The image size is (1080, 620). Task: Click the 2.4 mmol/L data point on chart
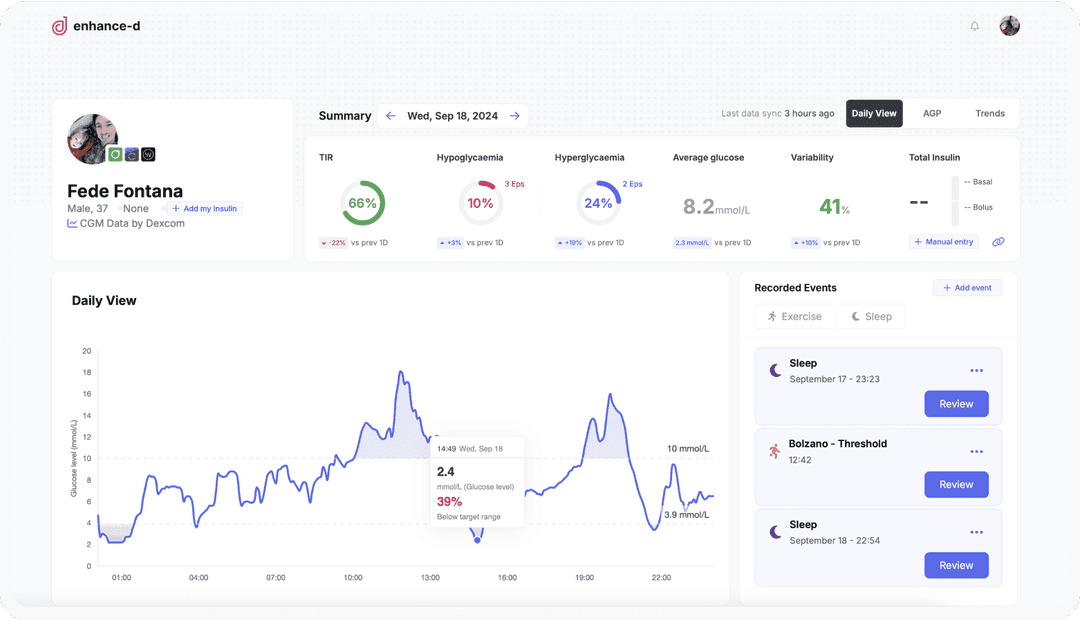[x=477, y=540]
